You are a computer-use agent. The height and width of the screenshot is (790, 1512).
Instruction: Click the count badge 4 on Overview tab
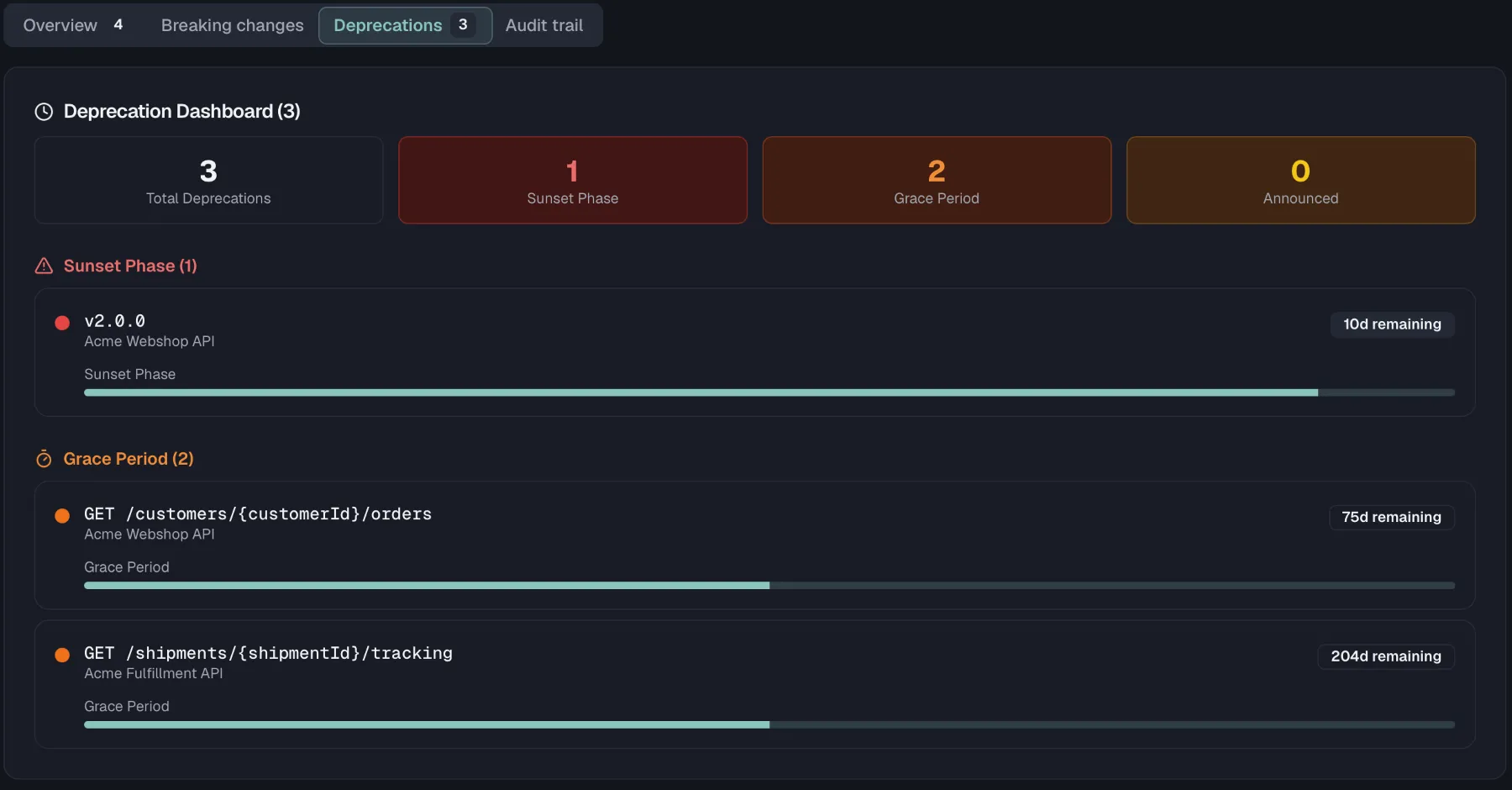(x=118, y=25)
